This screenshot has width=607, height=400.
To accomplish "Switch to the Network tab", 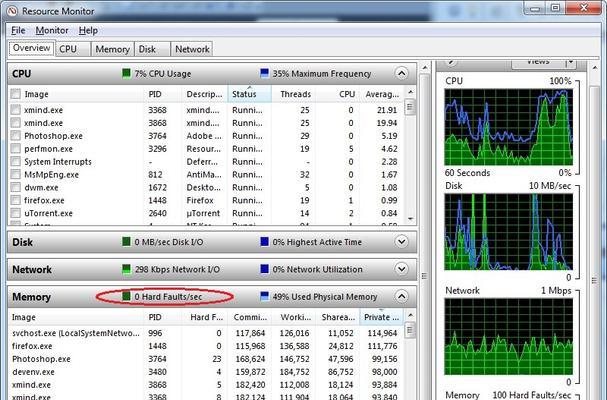I will [x=192, y=49].
